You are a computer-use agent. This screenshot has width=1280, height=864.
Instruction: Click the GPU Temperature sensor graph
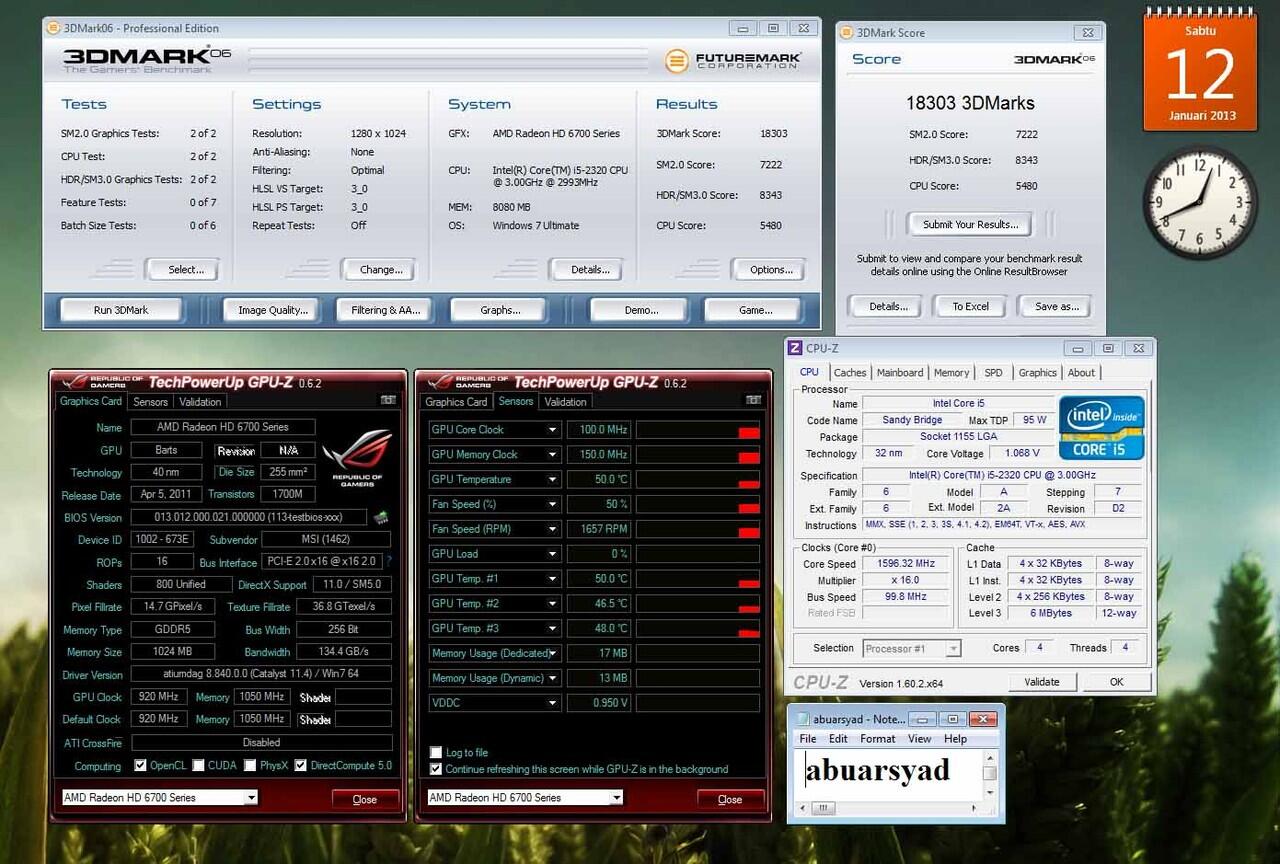pyautogui.click(x=698, y=480)
